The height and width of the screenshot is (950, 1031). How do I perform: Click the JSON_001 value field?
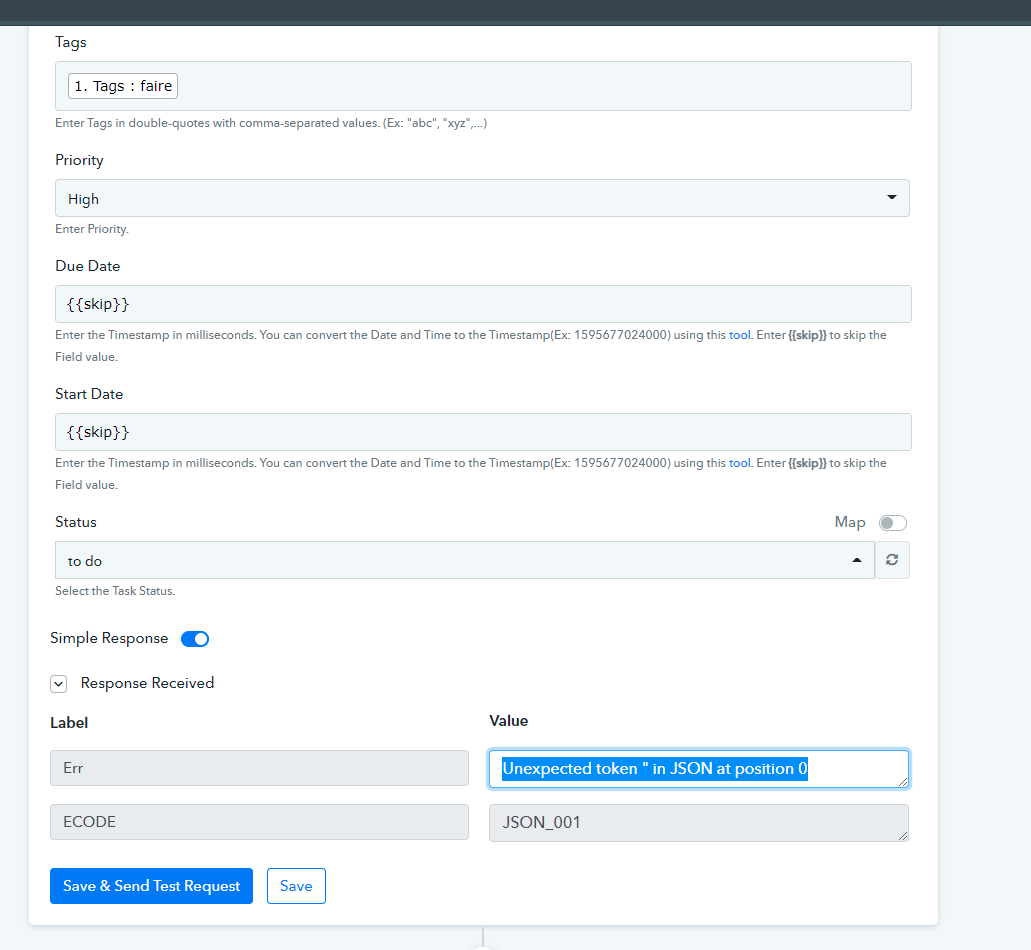[x=699, y=822]
